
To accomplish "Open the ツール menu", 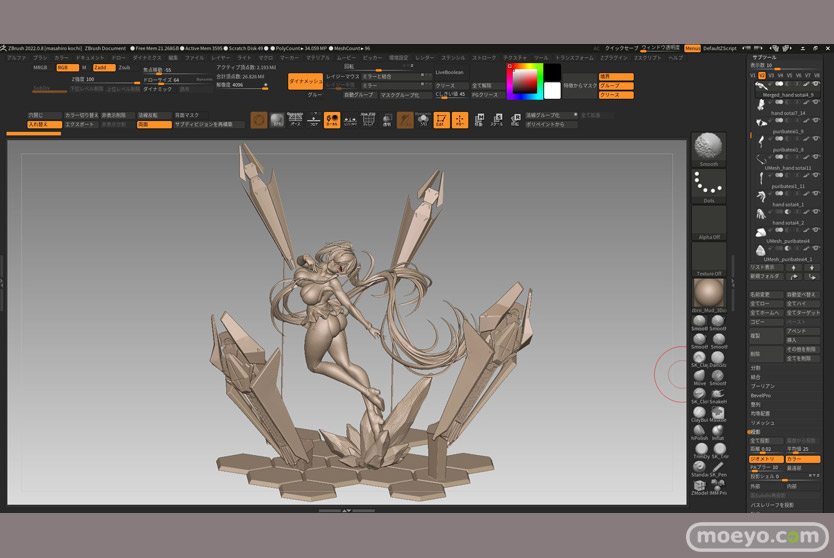I will coord(541,58).
